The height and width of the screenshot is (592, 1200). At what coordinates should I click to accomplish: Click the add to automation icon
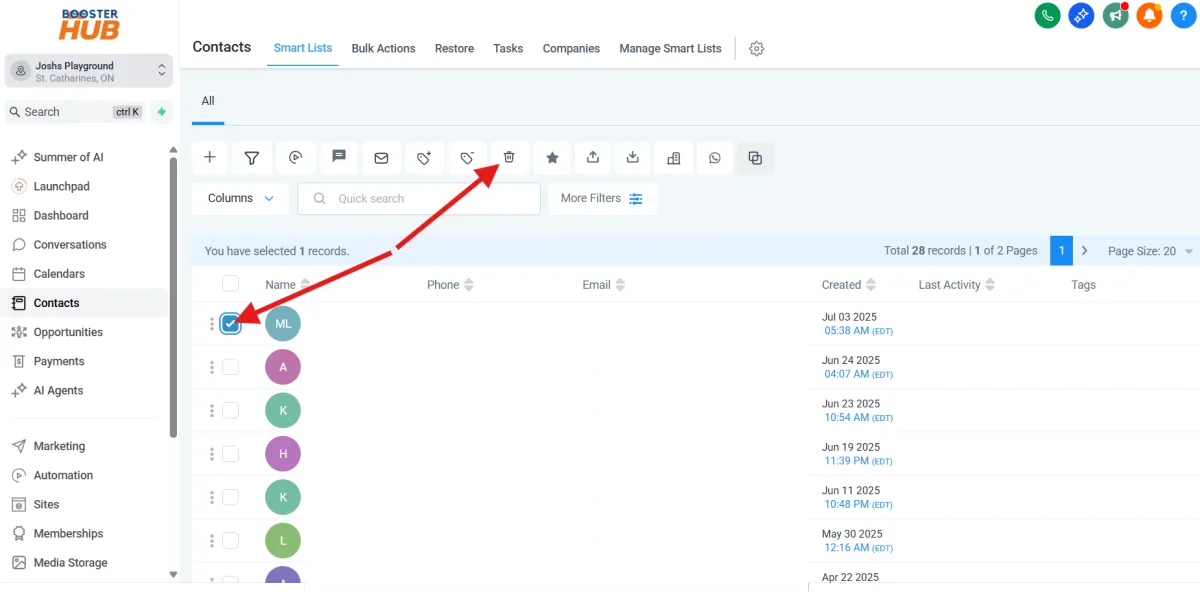(x=295, y=158)
